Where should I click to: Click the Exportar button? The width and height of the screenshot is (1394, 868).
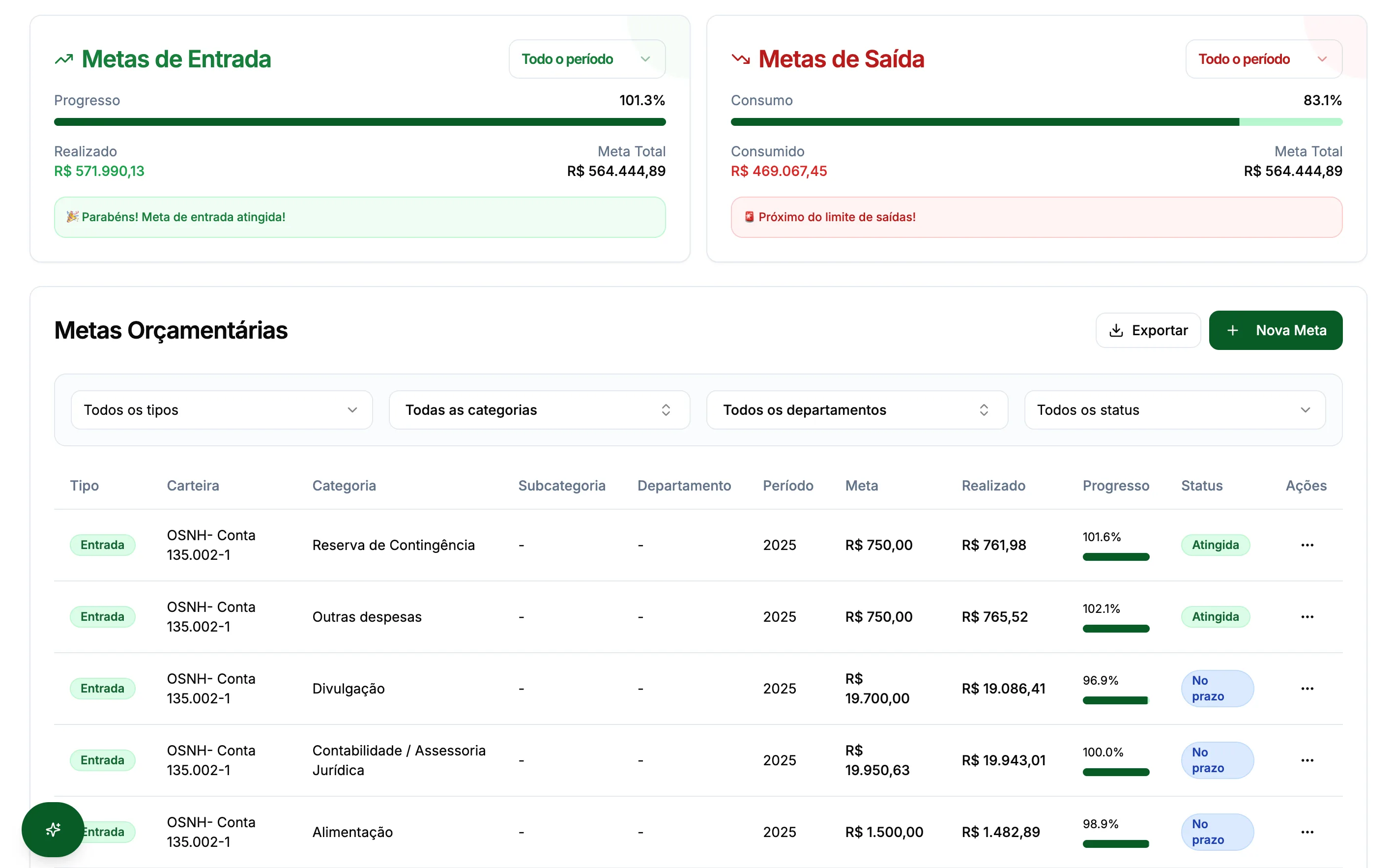pos(1148,330)
